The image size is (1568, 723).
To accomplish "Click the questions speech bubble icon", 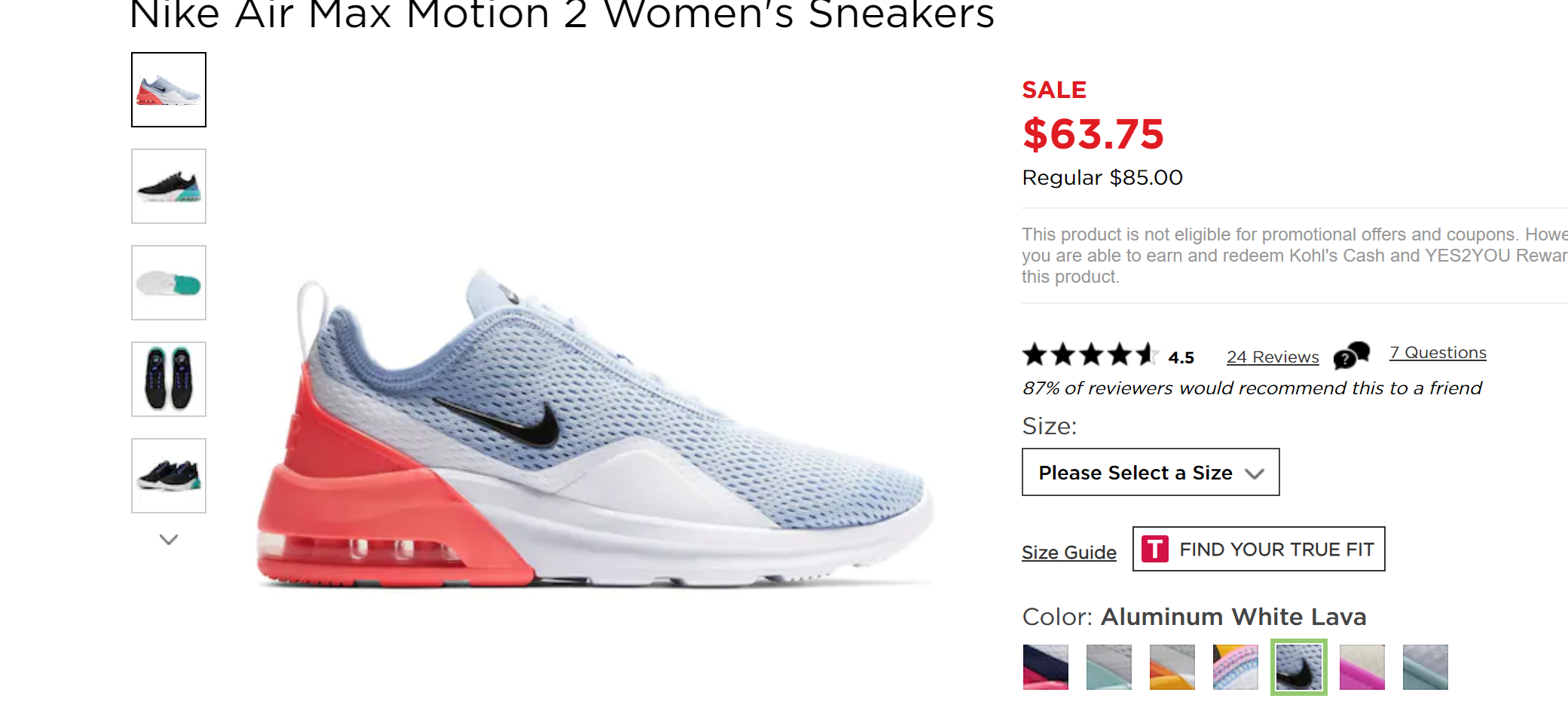I will point(1351,355).
